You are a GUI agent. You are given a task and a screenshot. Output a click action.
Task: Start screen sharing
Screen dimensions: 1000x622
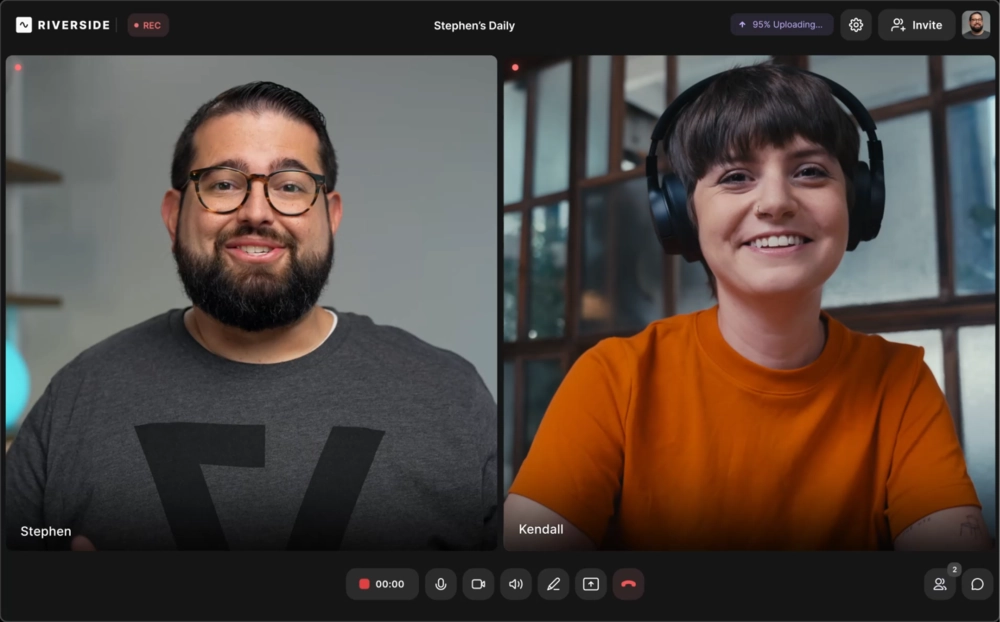tap(590, 584)
